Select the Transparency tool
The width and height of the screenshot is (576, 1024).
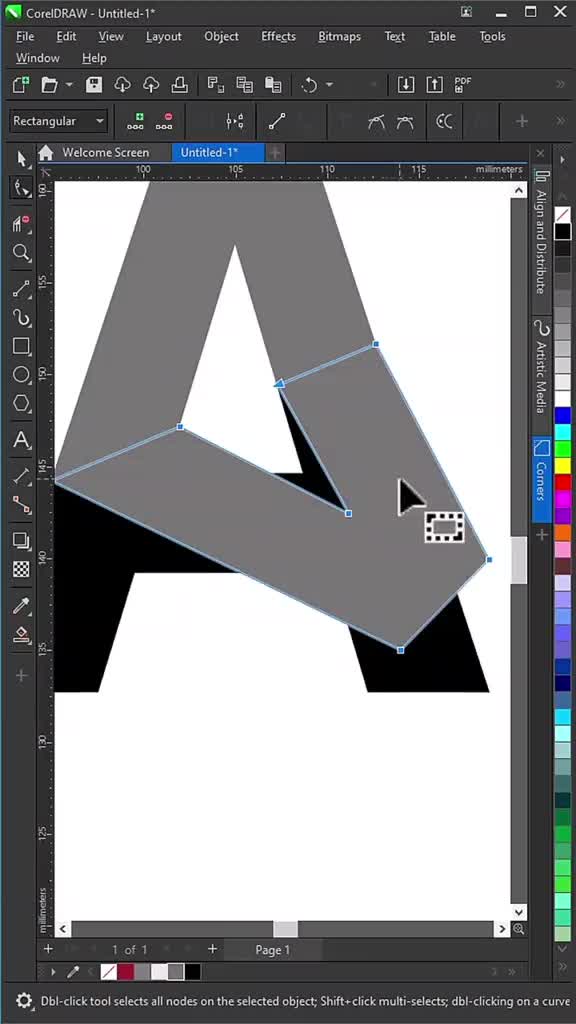point(22,569)
